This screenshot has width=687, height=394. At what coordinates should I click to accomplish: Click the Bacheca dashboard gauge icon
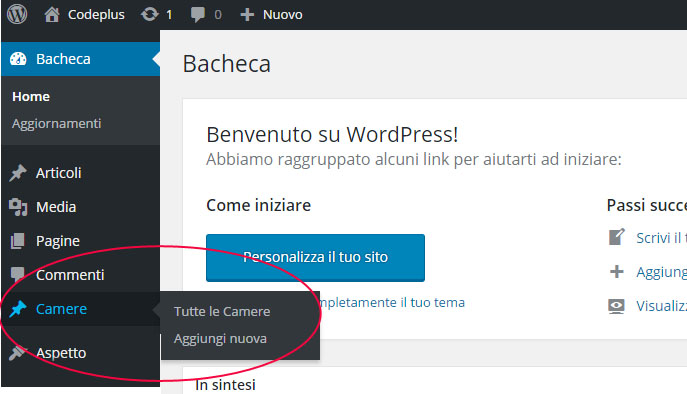pyautogui.click(x=18, y=59)
